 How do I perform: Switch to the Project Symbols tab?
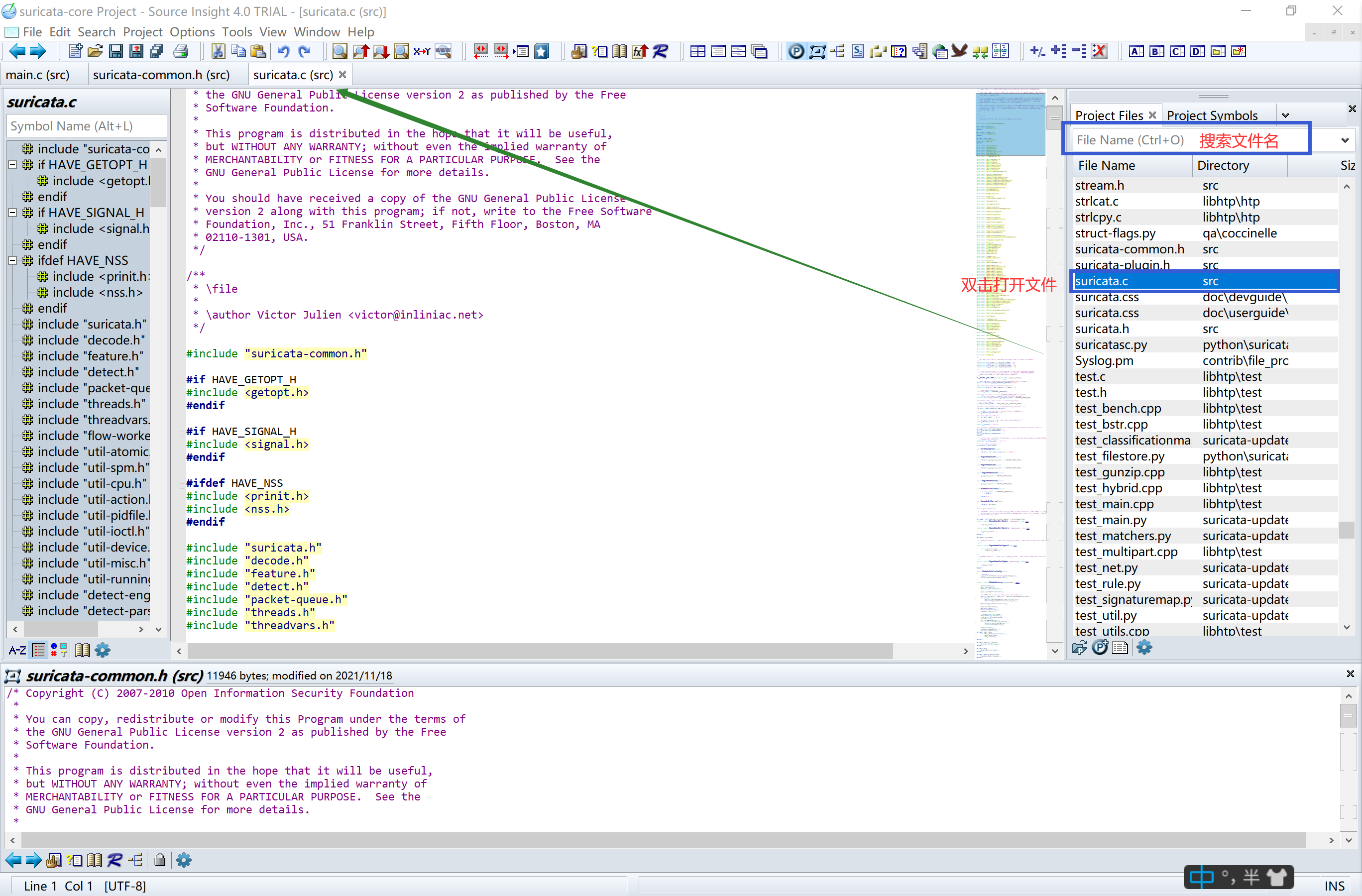click(x=1212, y=115)
